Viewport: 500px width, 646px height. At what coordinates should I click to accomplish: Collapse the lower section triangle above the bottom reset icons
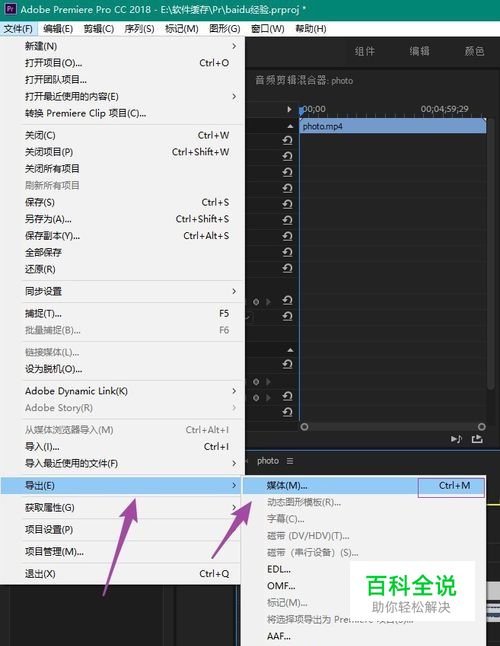290,350
